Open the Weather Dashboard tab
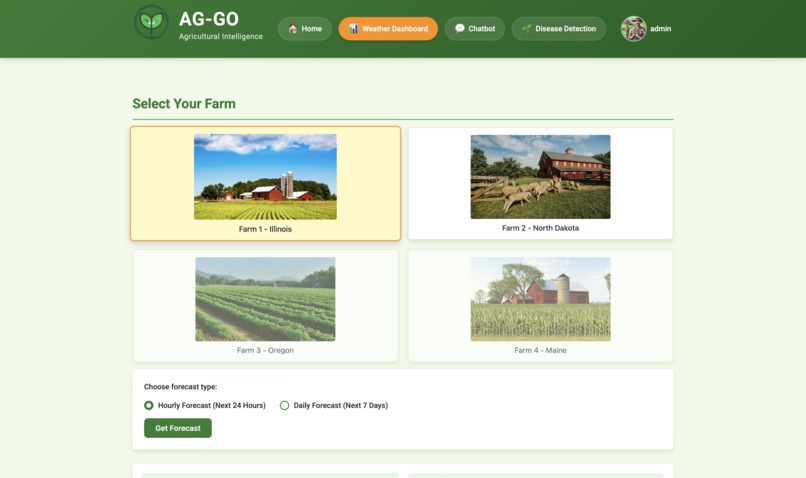 pyautogui.click(x=388, y=29)
